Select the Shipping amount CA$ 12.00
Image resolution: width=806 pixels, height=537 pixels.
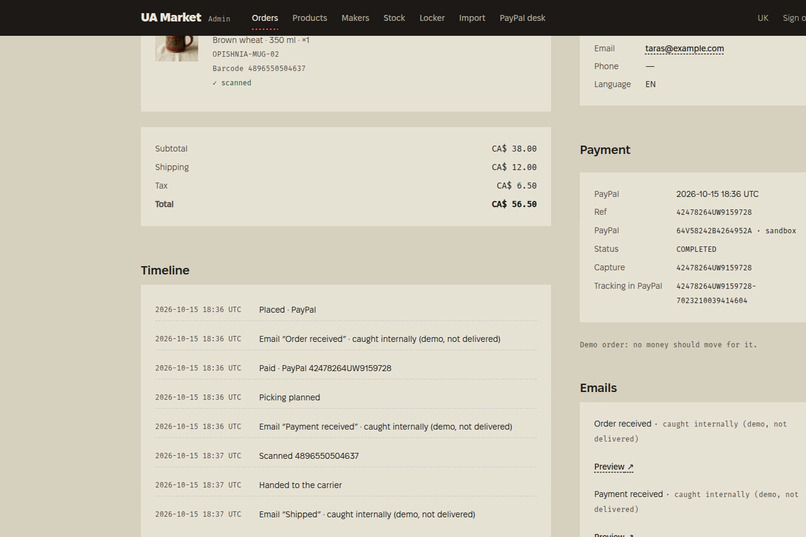[x=514, y=167]
